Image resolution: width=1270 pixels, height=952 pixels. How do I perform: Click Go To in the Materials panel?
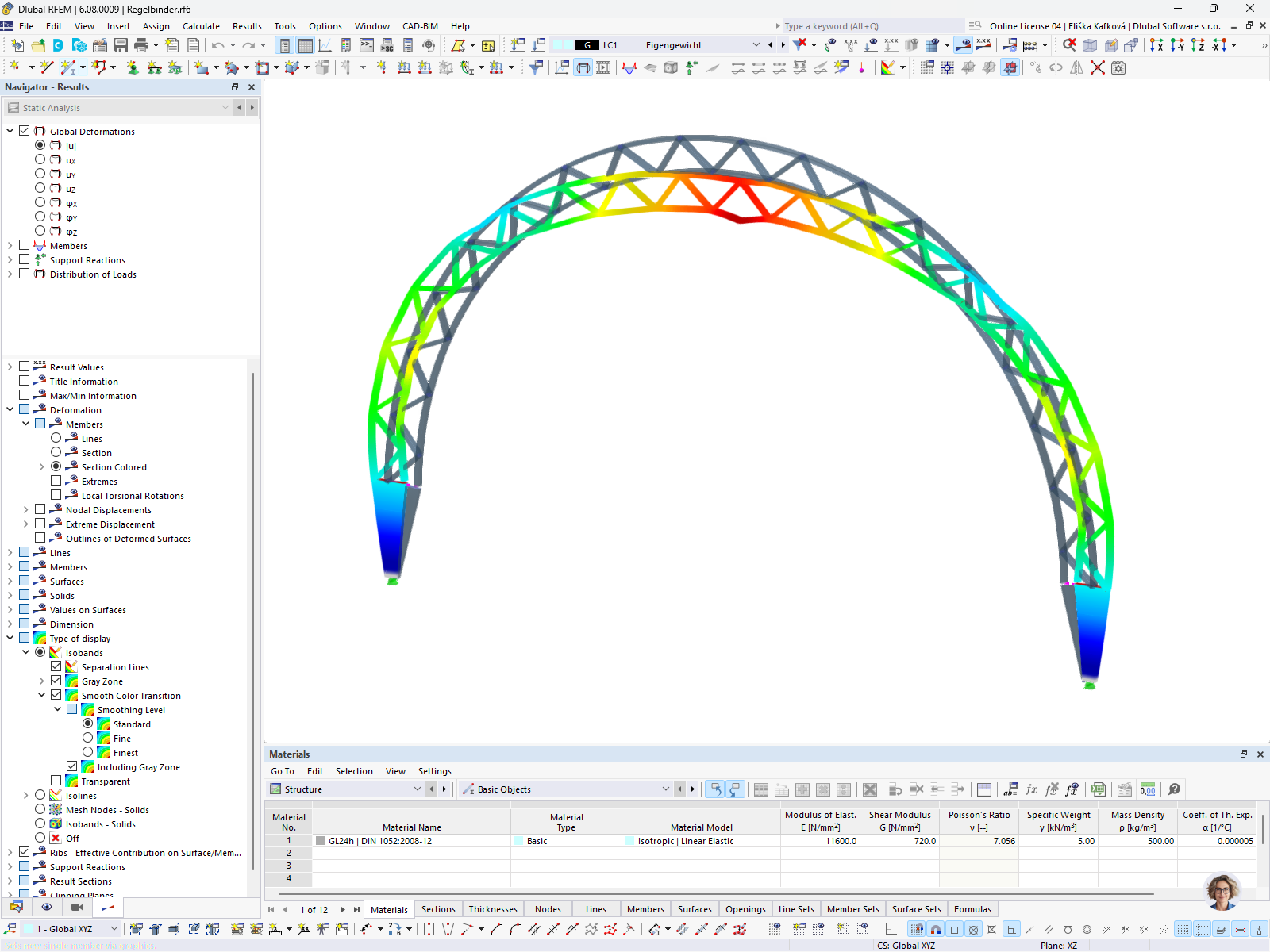coord(282,770)
